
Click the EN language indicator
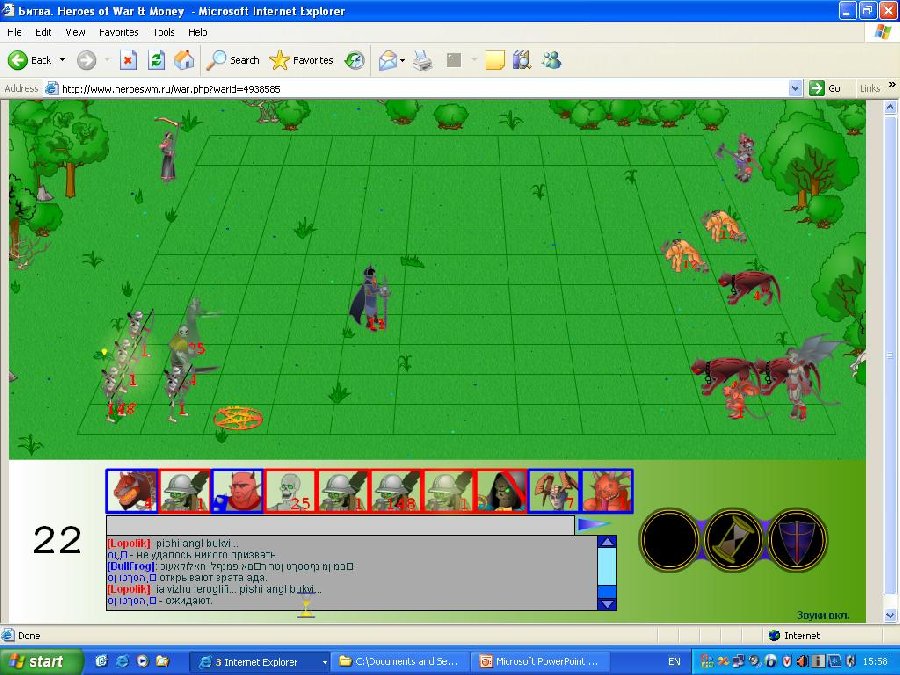pos(674,662)
